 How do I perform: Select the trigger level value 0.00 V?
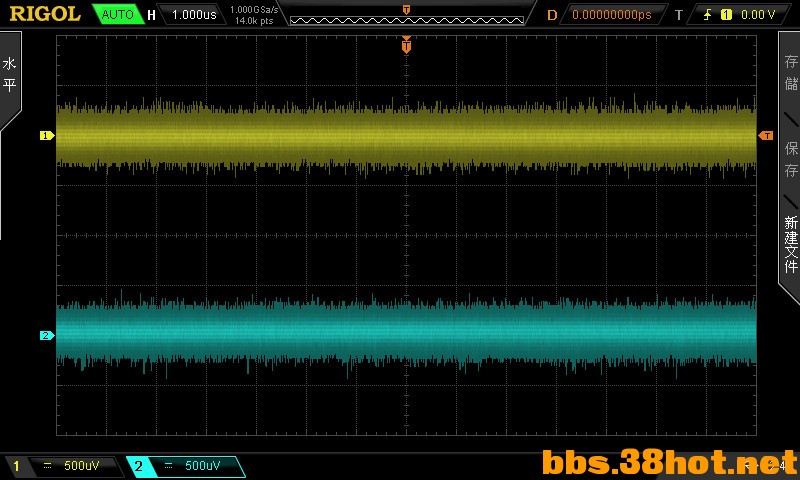[758, 15]
